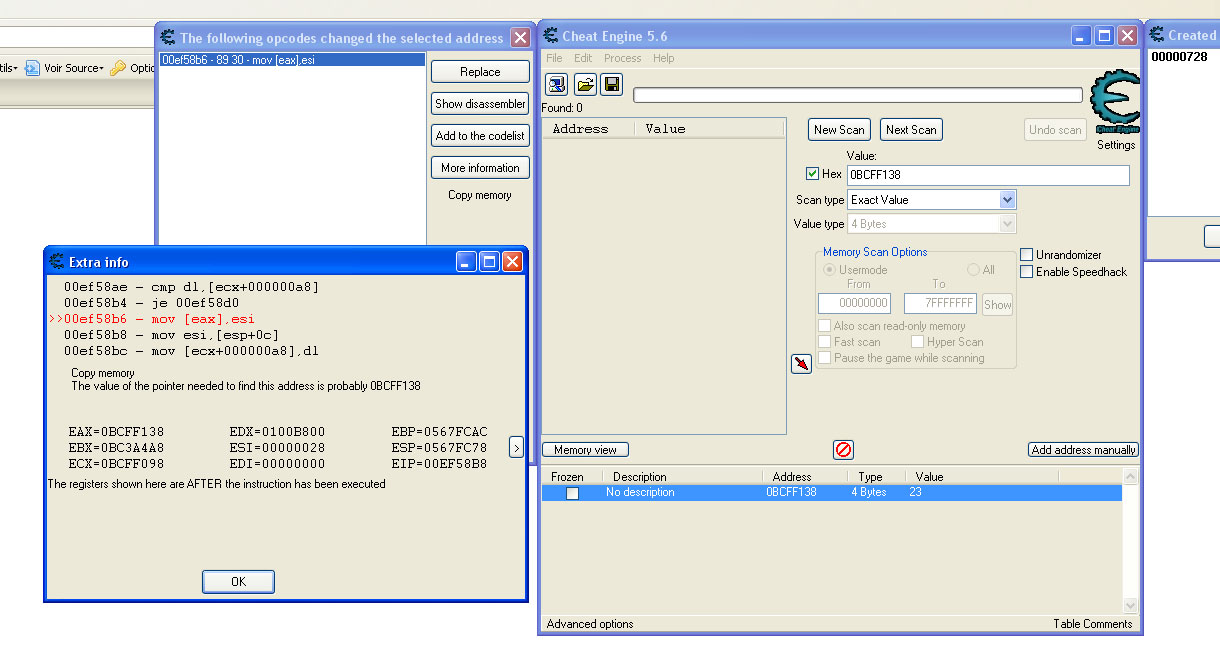Click OK in Extra info window
This screenshot has width=1220, height=655.
tap(238, 581)
